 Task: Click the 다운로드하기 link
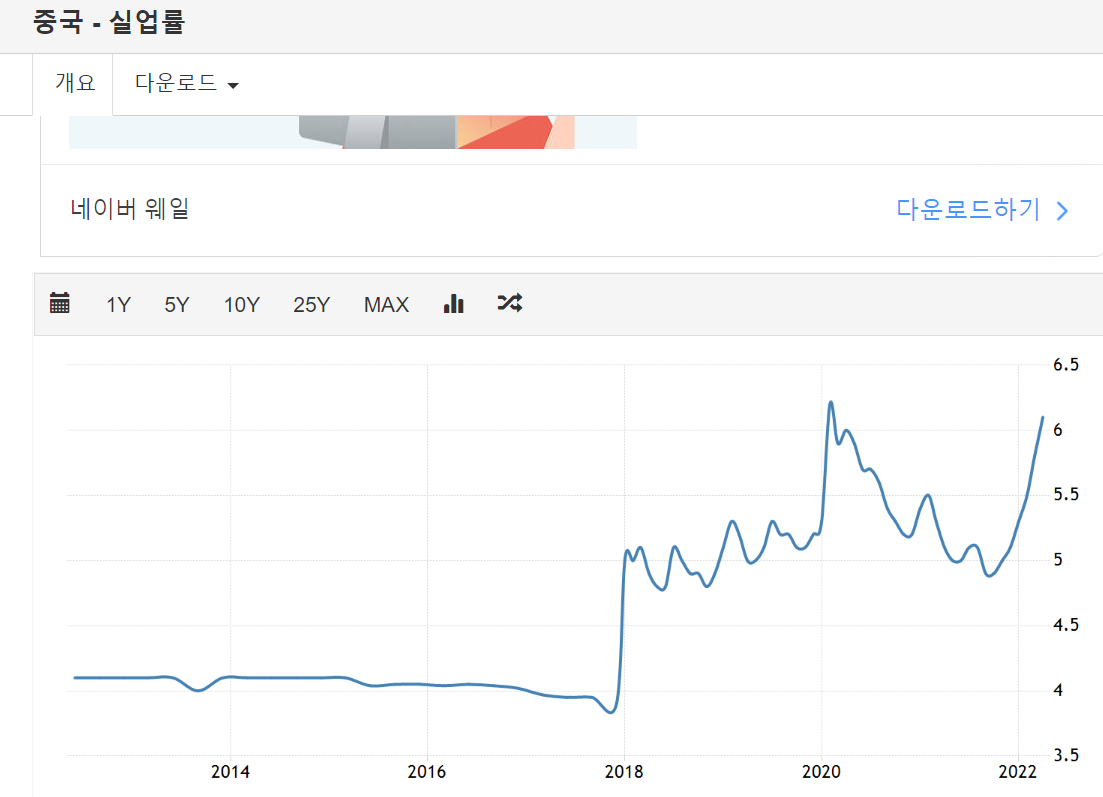click(x=968, y=210)
